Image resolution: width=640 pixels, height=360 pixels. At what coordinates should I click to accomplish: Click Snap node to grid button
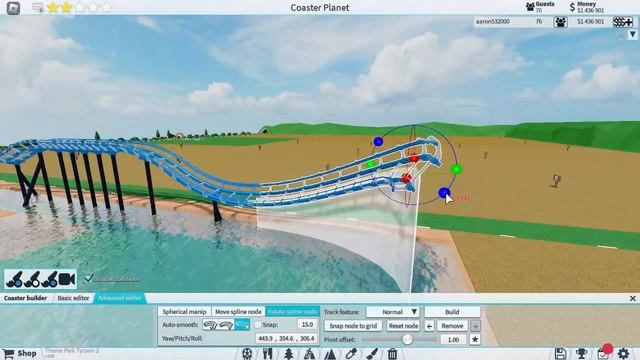pyautogui.click(x=353, y=326)
